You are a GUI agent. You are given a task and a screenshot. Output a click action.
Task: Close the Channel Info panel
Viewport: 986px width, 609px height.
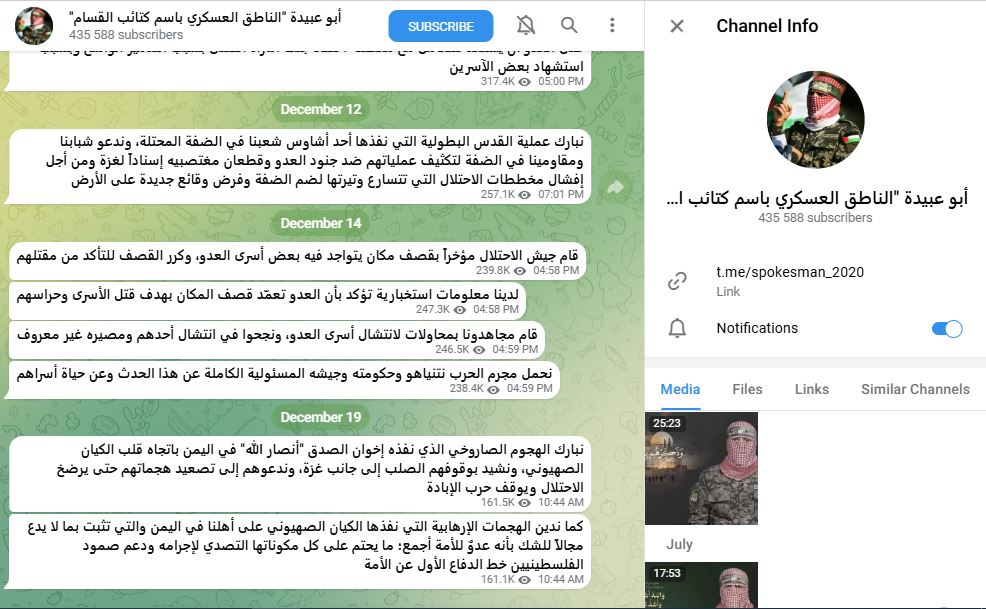pyautogui.click(x=677, y=26)
